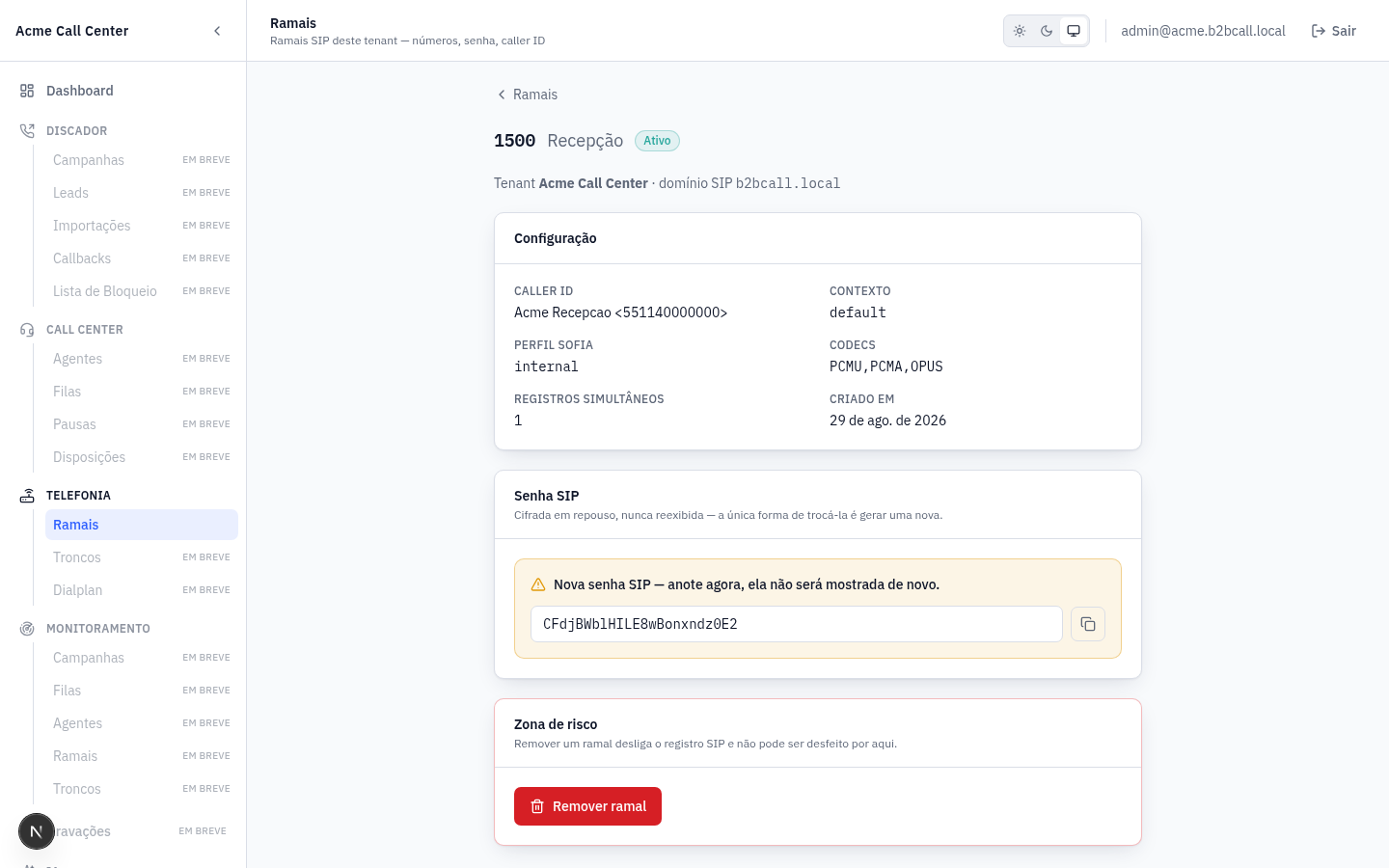Click the warning triangle icon
The image size is (1389, 868).
[x=538, y=584]
